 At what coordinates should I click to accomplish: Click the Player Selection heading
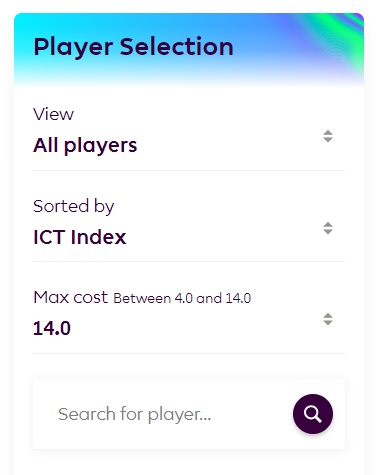click(133, 47)
